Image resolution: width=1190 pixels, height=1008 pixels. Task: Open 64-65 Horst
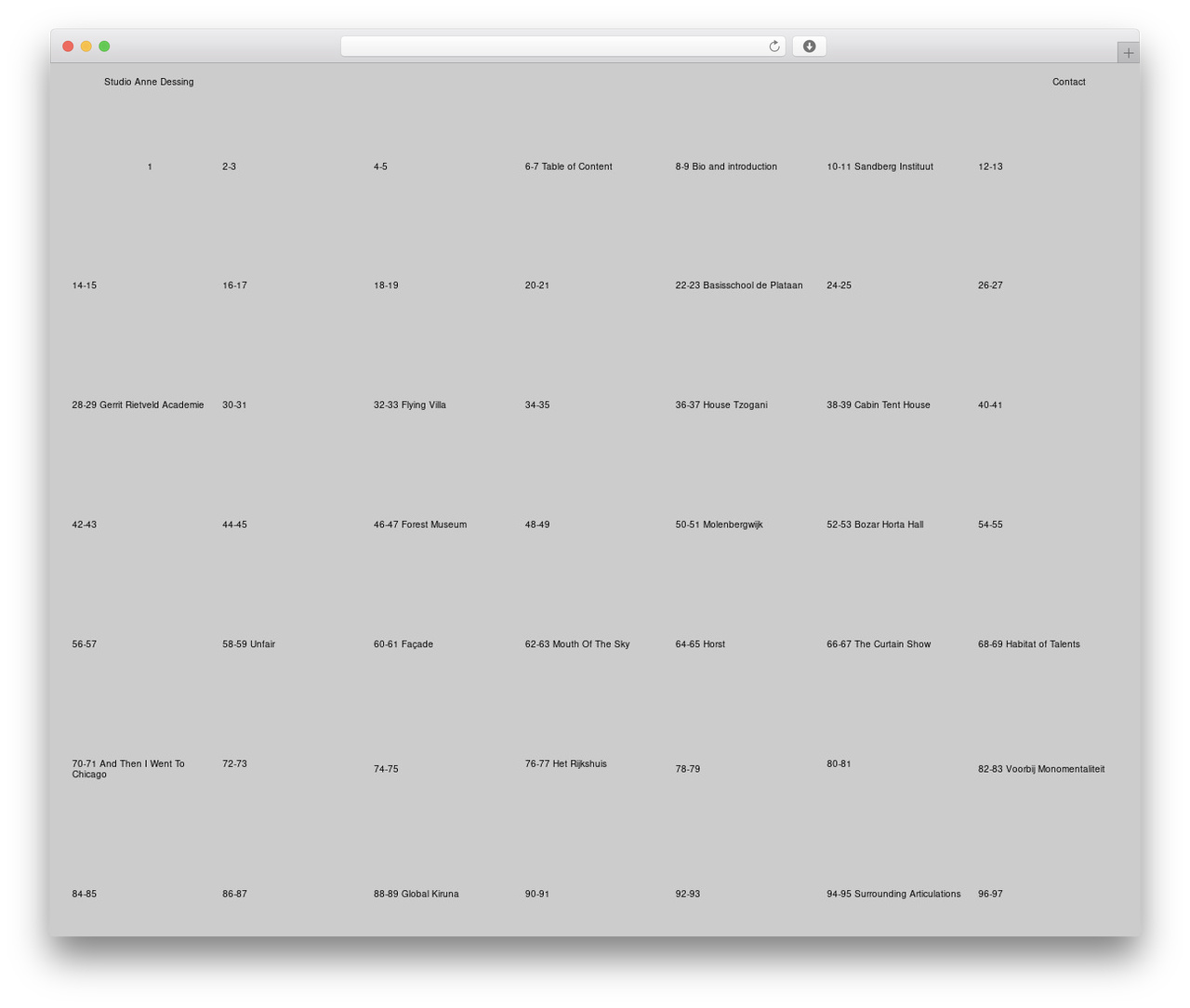(700, 643)
